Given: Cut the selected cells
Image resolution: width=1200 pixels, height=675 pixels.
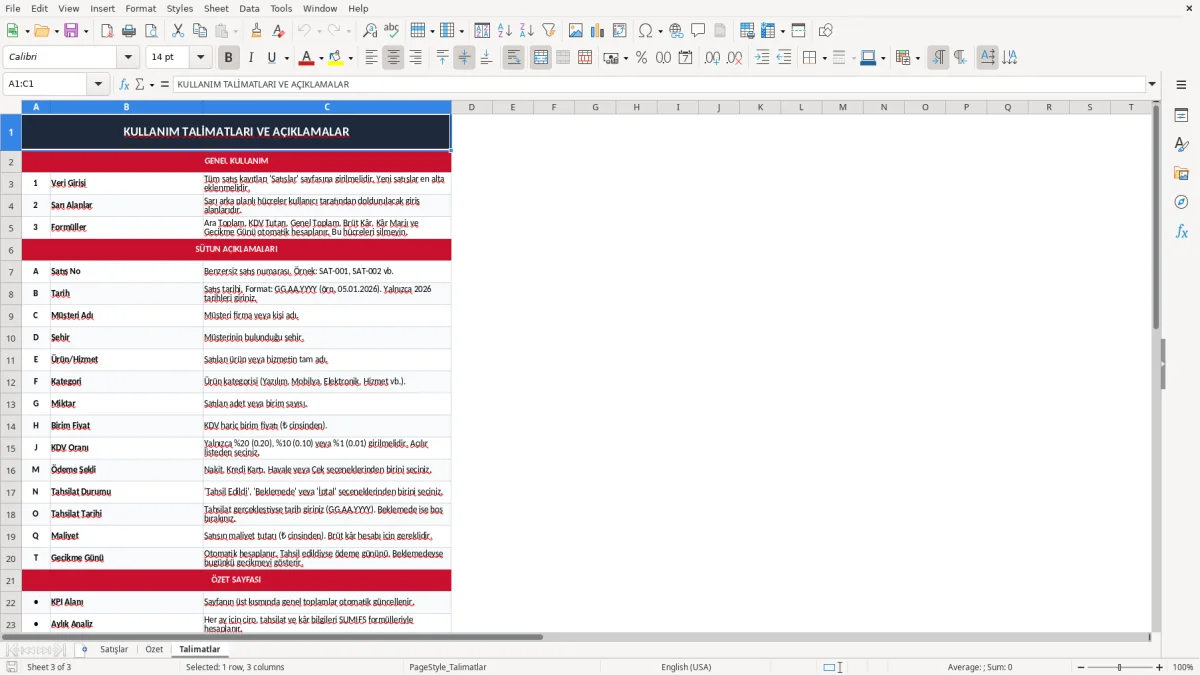Looking at the screenshot, I should tap(178, 31).
